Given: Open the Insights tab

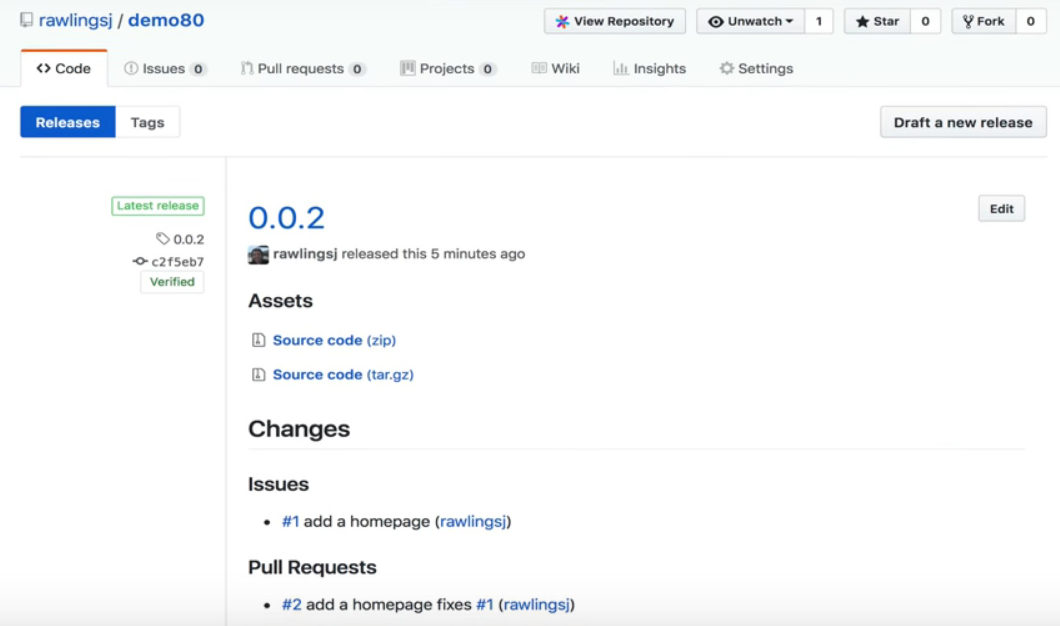Looking at the screenshot, I should 649,68.
